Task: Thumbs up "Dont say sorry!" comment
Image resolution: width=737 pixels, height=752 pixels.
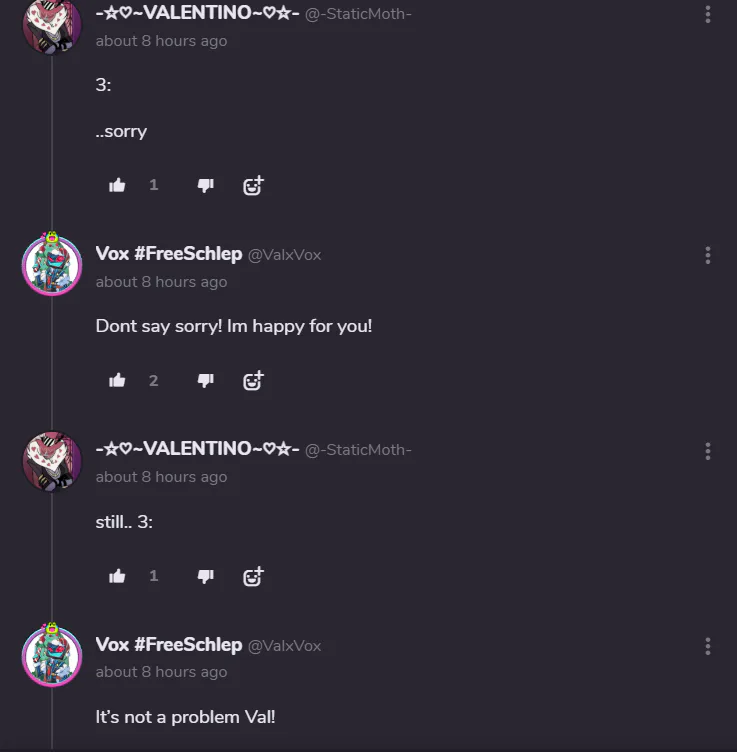Action: (117, 380)
